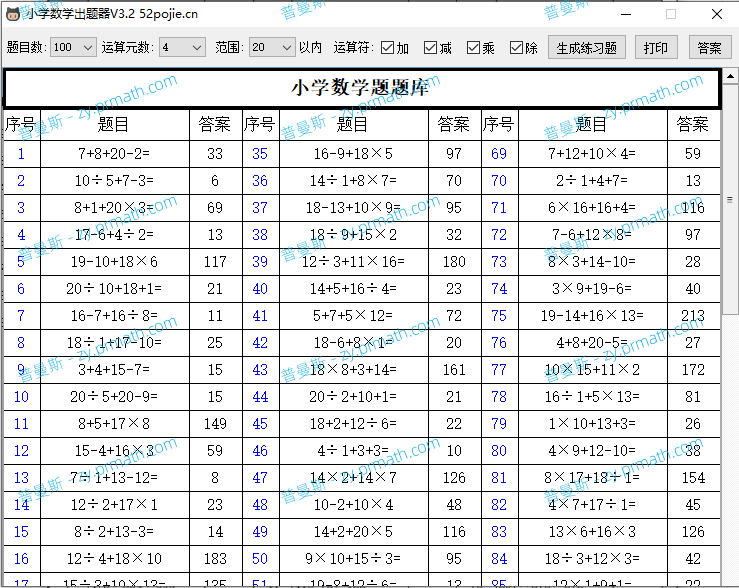Click answer cell 161 in row 43
Screen dimensions: 739x588
pyautogui.click(x=454, y=370)
